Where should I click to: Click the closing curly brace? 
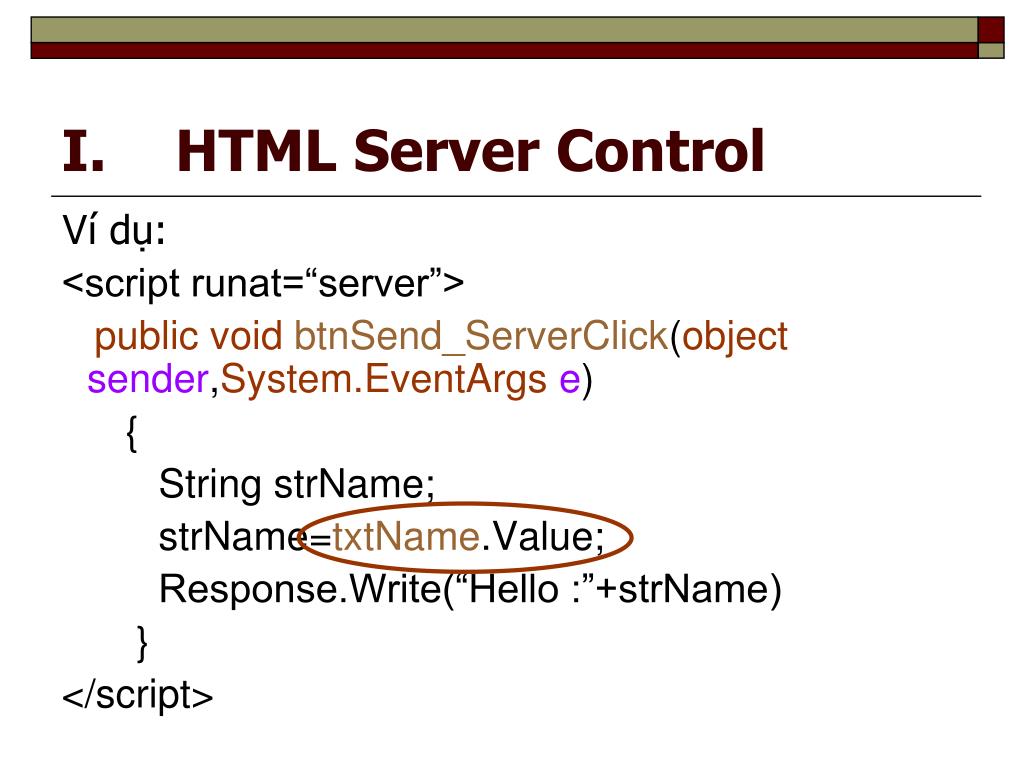(142, 643)
